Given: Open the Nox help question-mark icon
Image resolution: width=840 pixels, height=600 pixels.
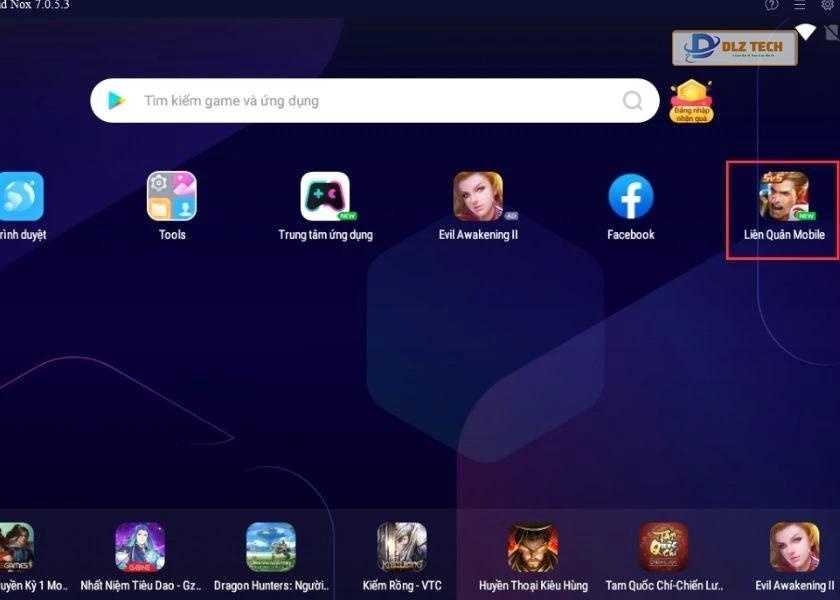Looking at the screenshot, I should tap(771, 5).
